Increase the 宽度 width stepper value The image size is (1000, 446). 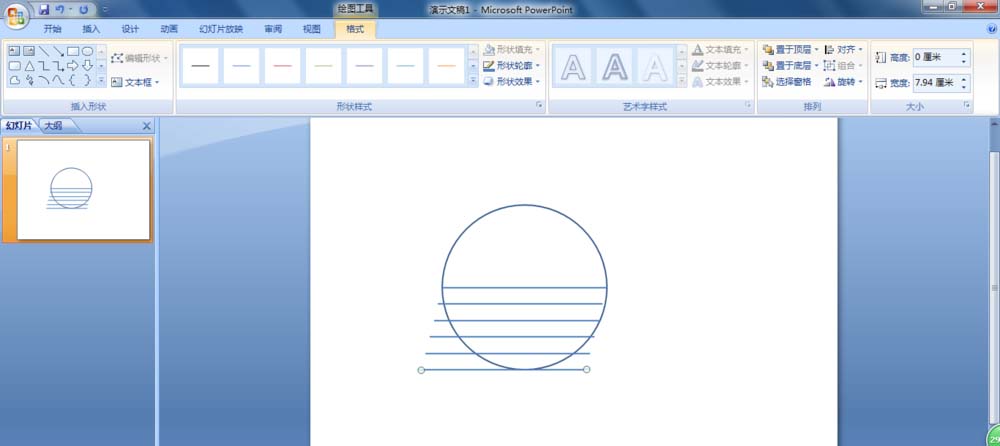[964, 79]
